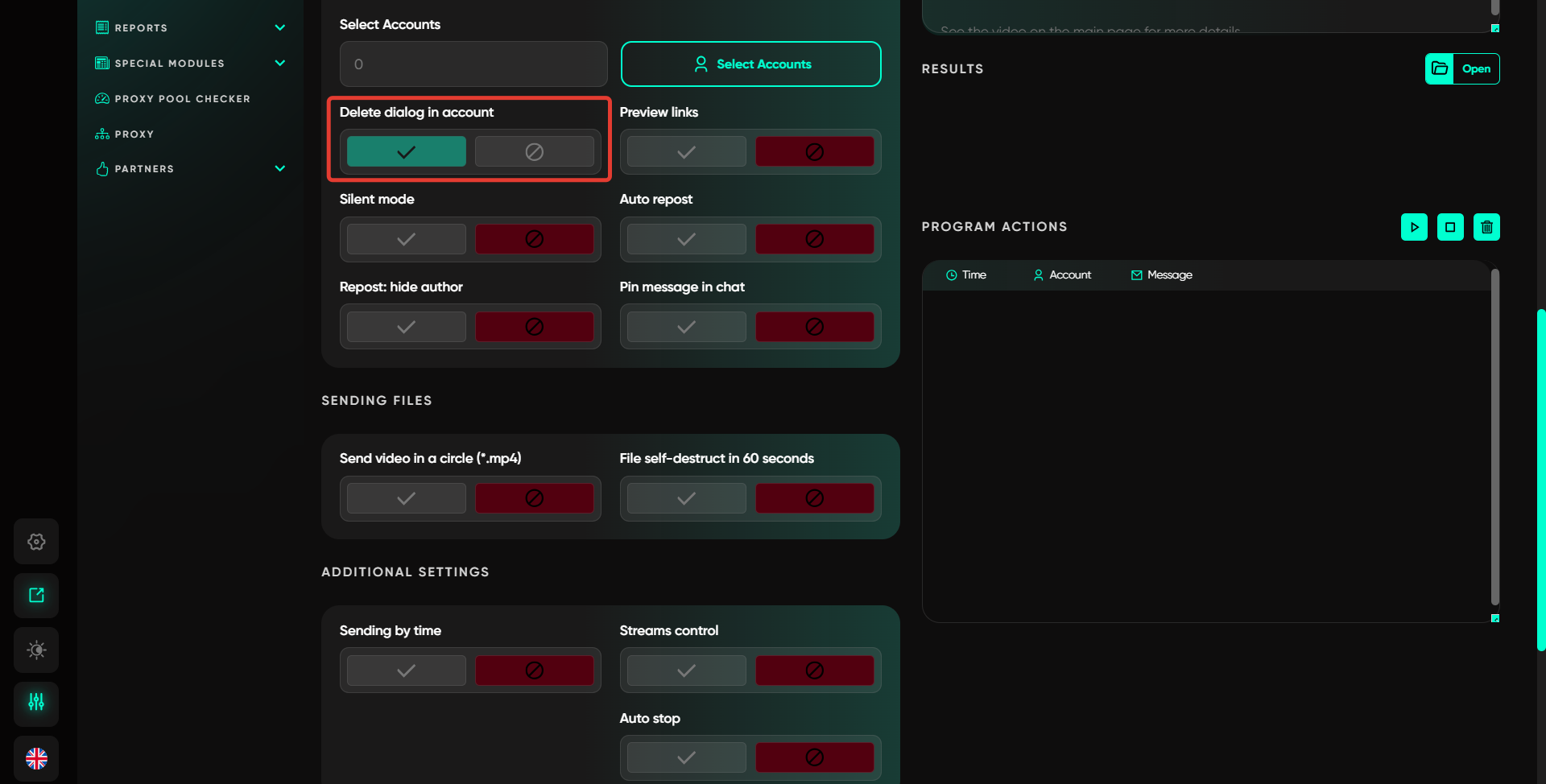Click the external link icon in sidebar
Screen dimensions: 1546x784
tap(36, 596)
